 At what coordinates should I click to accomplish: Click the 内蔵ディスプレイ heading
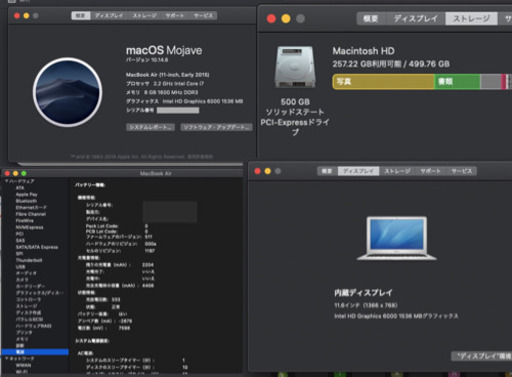pyautogui.click(x=363, y=293)
